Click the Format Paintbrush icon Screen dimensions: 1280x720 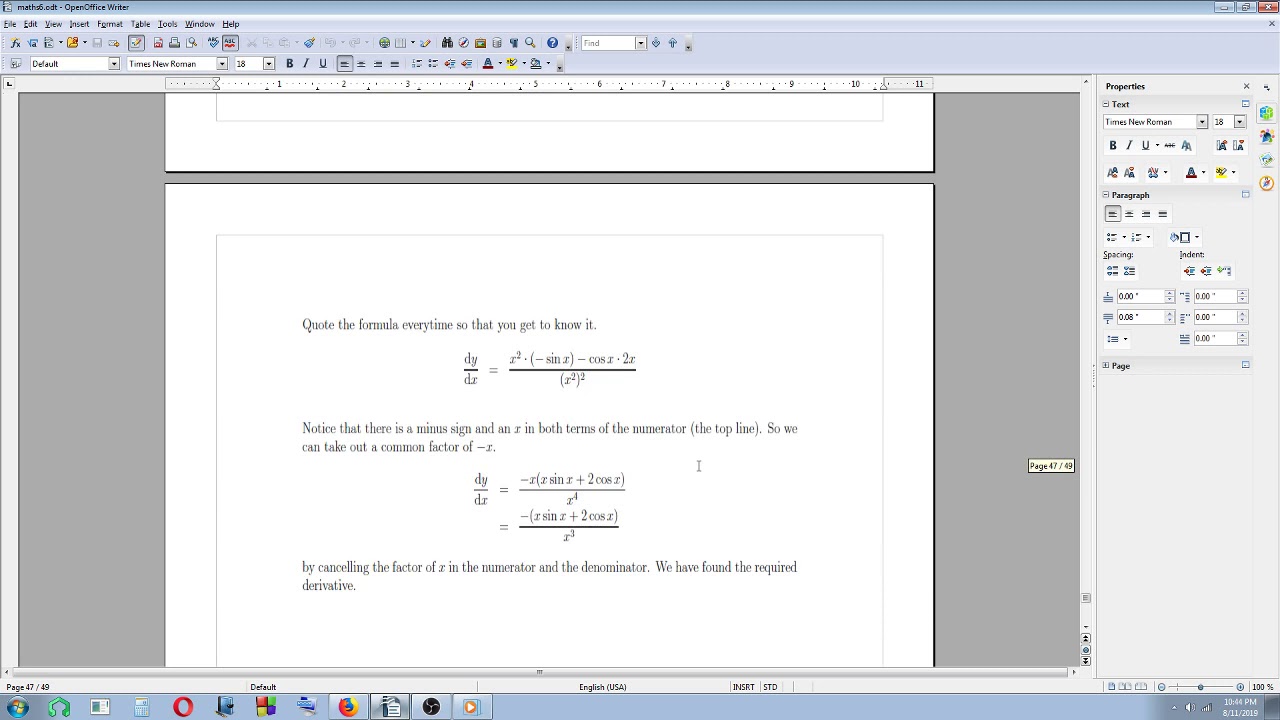[309, 43]
